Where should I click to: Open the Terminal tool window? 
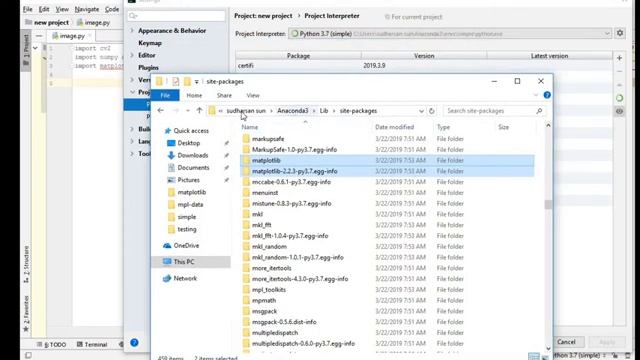pyautogui.click(x=92, y=344)
